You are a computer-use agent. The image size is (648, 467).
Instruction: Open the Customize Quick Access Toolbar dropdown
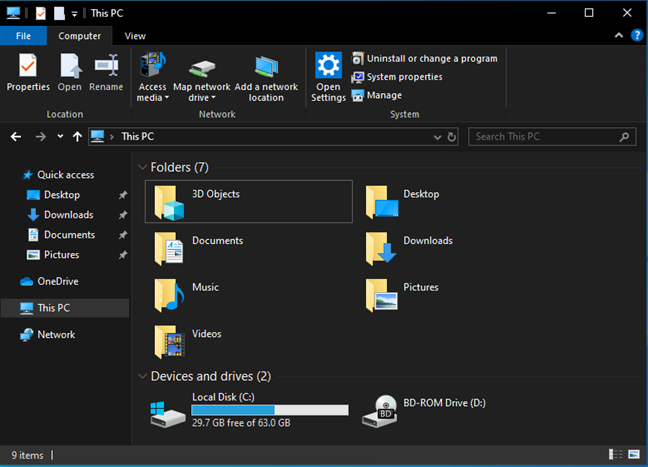coord(74,14)
